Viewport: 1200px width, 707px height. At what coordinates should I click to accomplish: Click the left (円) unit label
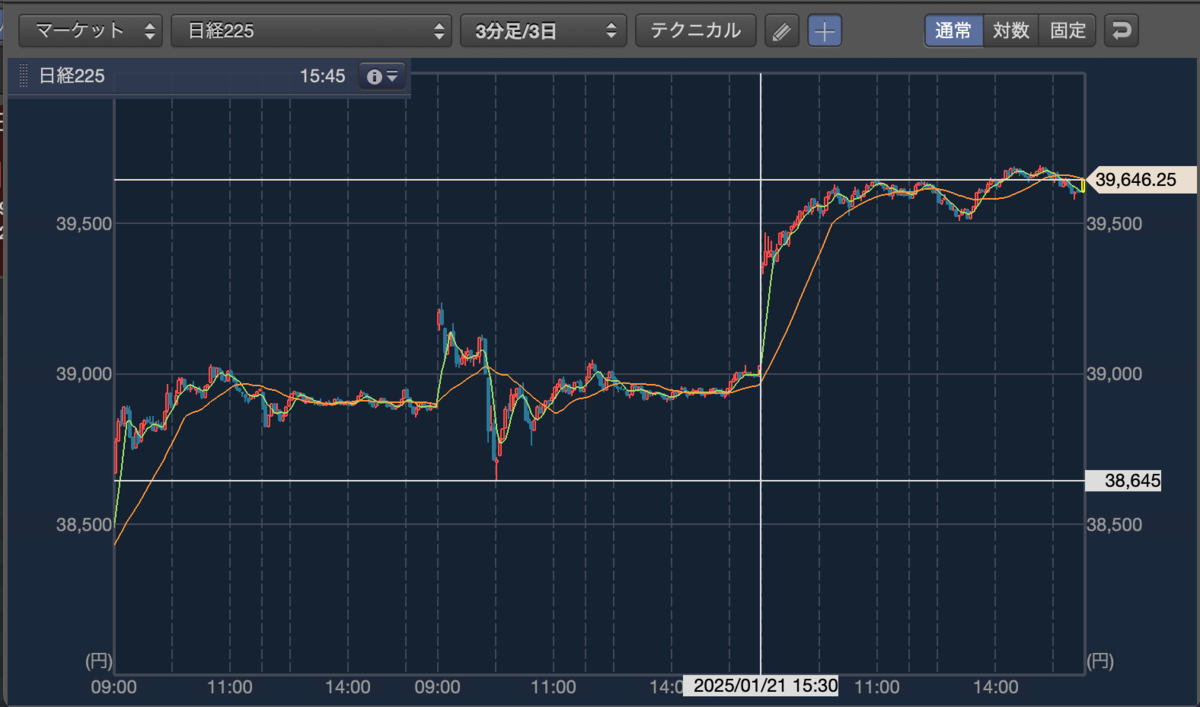[98, 660]
